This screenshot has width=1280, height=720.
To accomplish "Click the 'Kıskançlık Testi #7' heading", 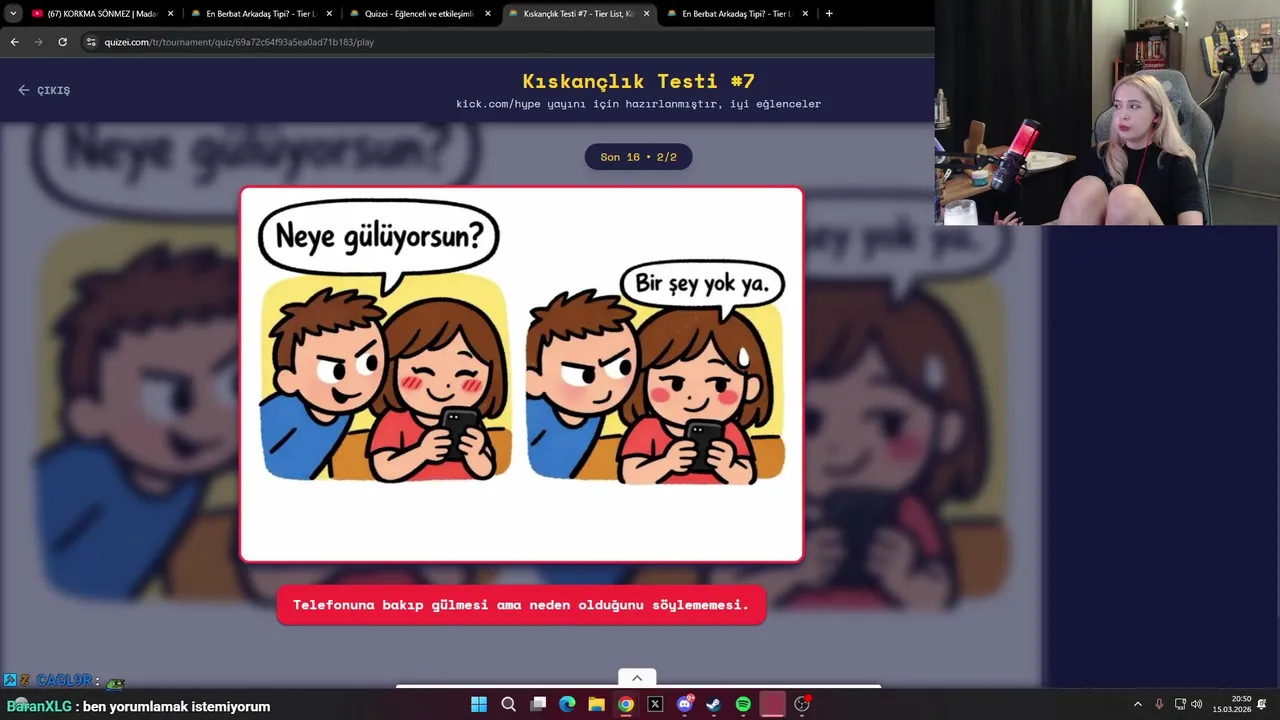I will point(638,81).
